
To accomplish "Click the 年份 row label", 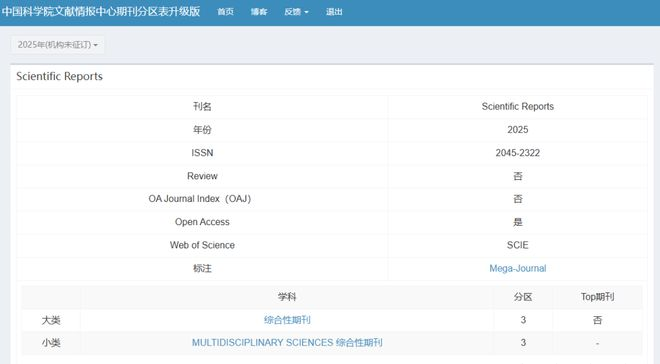I will pos(202,130).
